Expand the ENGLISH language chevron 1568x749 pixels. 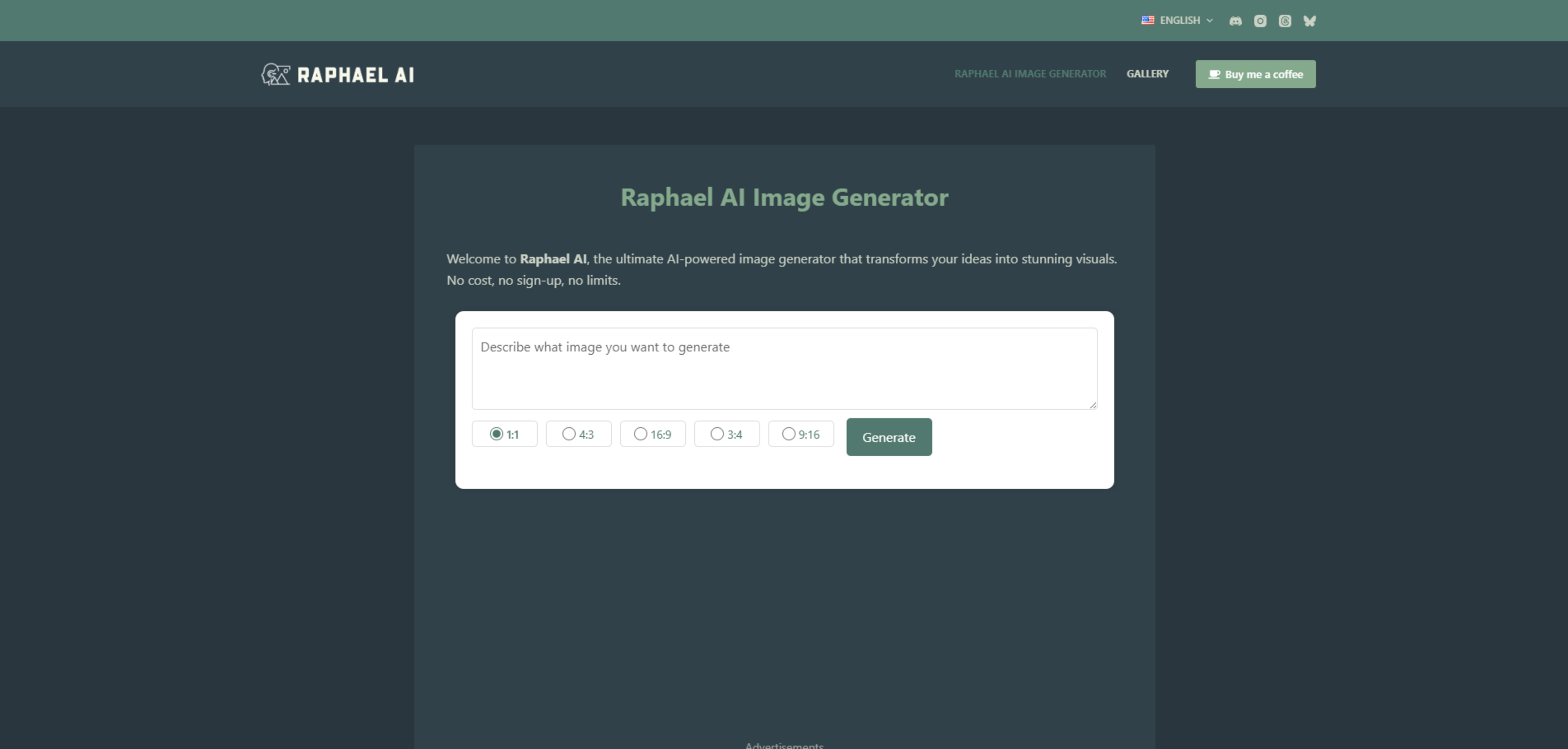tap(1209, 21)
